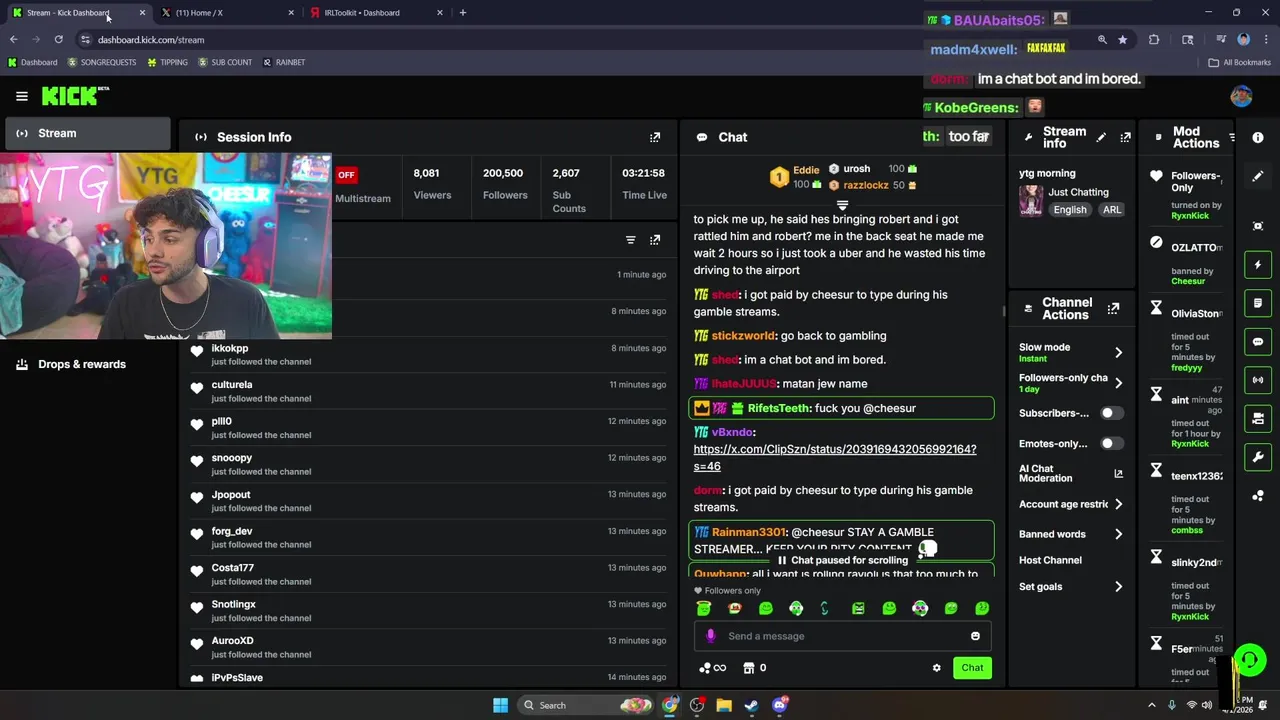Collapse the chat leaderboard arrow

tap(842, 206)
